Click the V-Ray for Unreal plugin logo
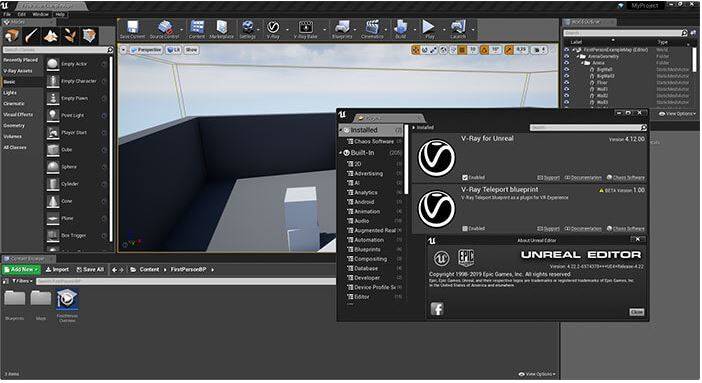Image resolution: width=702 pixels, height=383 pixels. pos(437,158)
